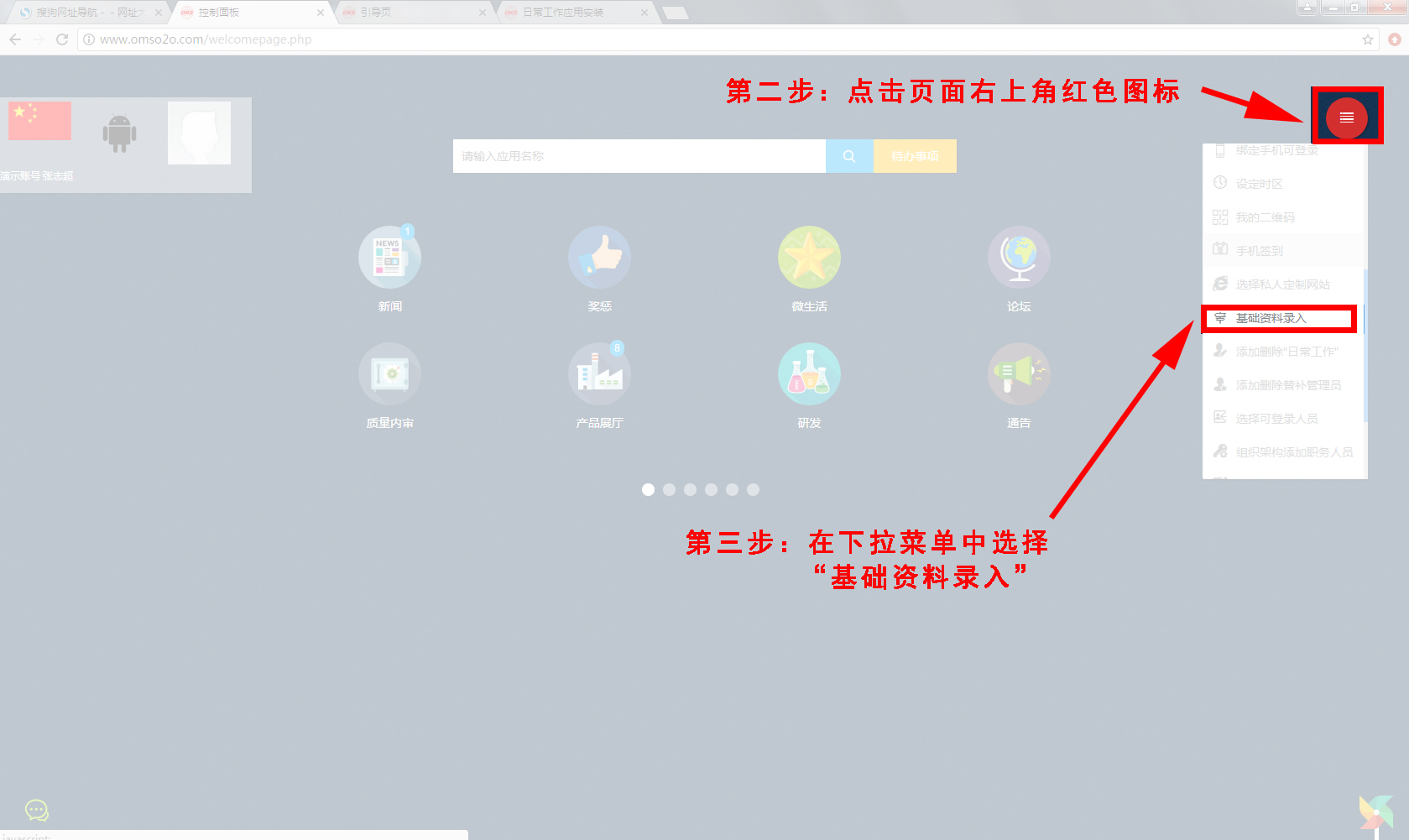Choose 设定时区 in the dropdown menu
1409x840 pixels.
1259,184
